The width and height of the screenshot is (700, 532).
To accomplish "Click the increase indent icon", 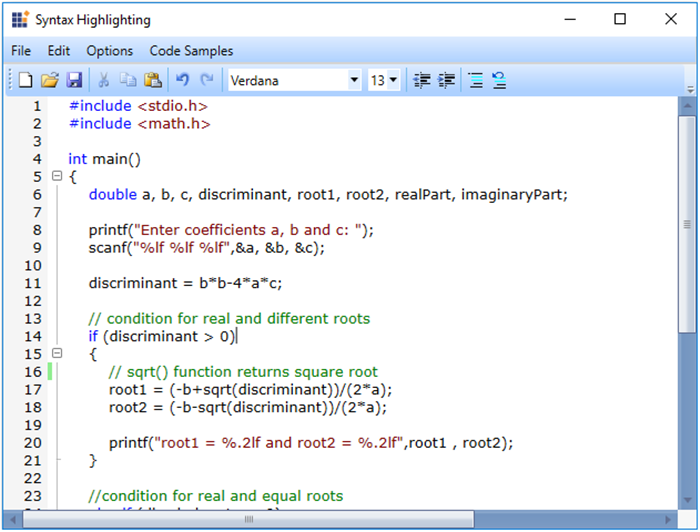I will (x=446, y=80).
